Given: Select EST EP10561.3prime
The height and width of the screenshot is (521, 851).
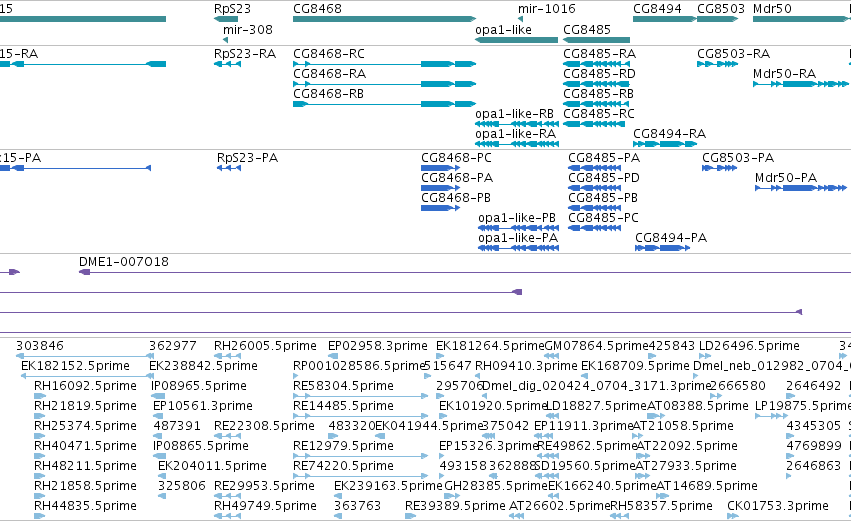Looking at the screenshot, I should (202, 406).
